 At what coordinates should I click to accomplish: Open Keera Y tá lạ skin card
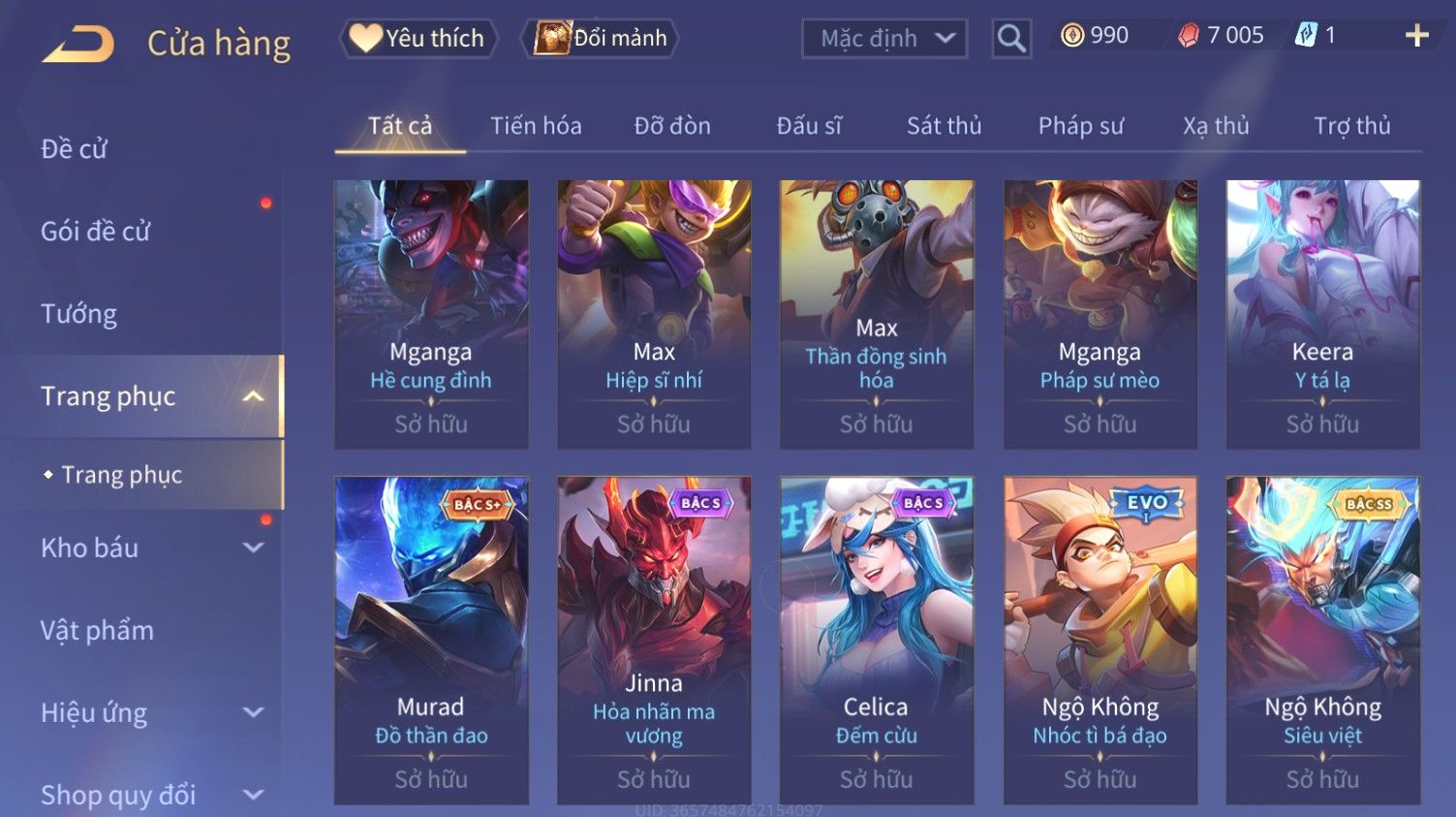click(1322, 314)
